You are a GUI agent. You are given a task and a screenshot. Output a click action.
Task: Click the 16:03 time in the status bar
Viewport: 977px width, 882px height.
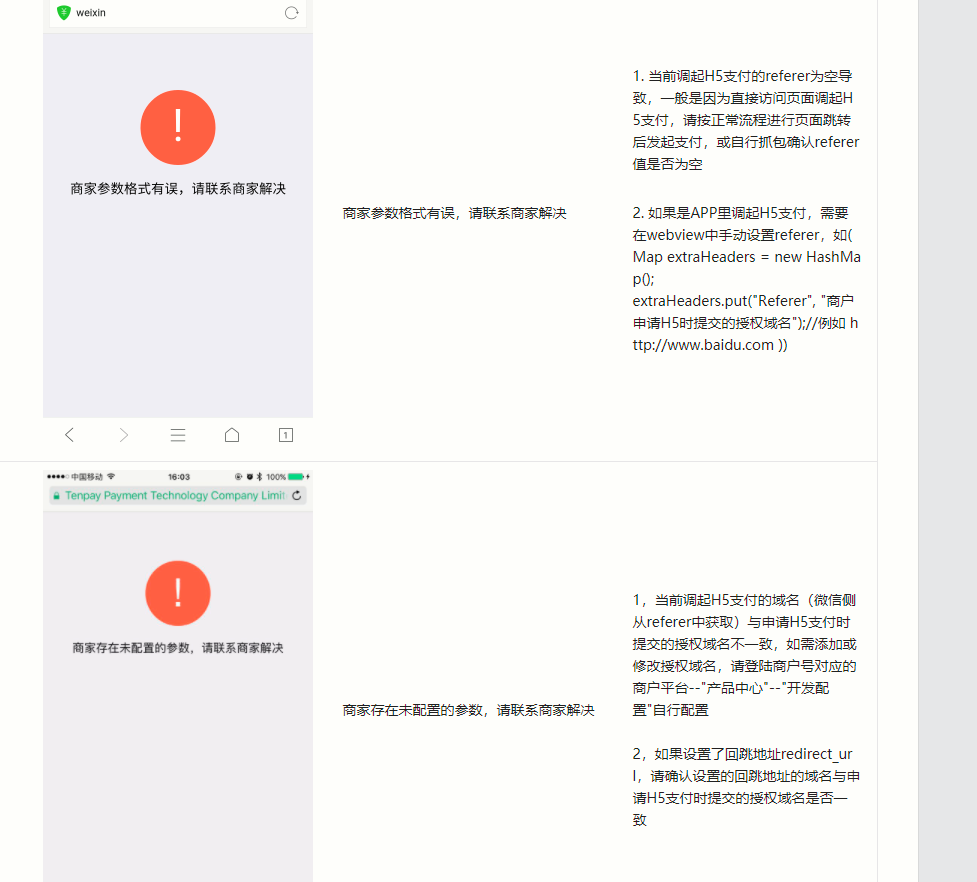pos(179,477)
